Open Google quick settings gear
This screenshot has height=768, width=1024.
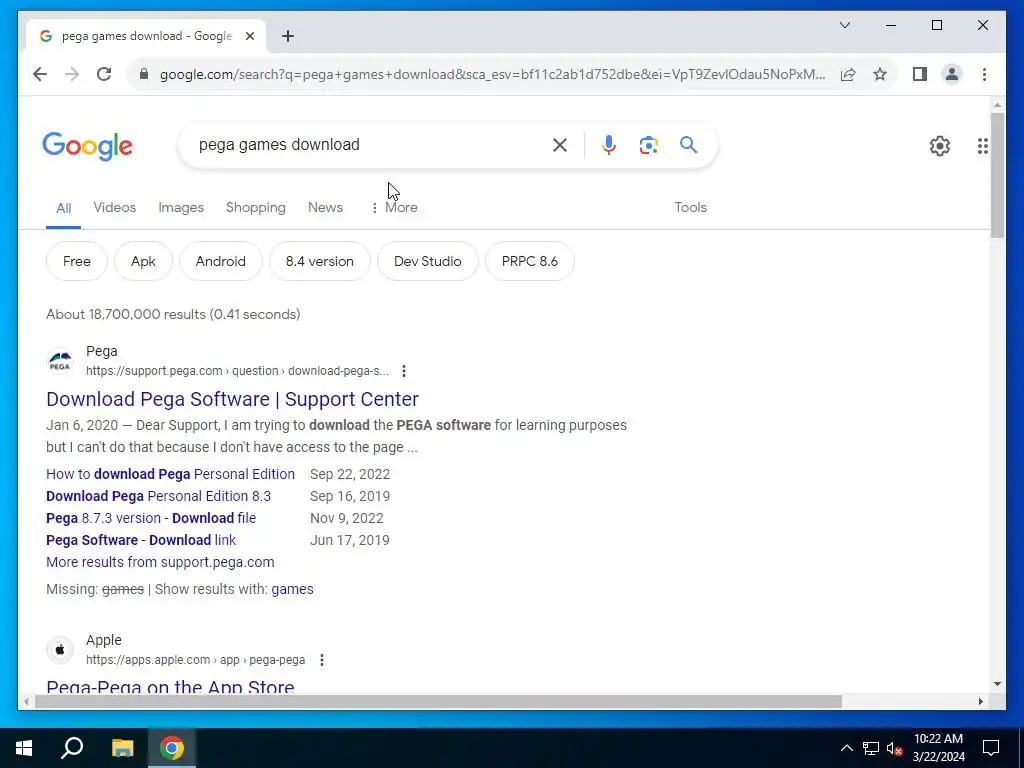point(940,146)
